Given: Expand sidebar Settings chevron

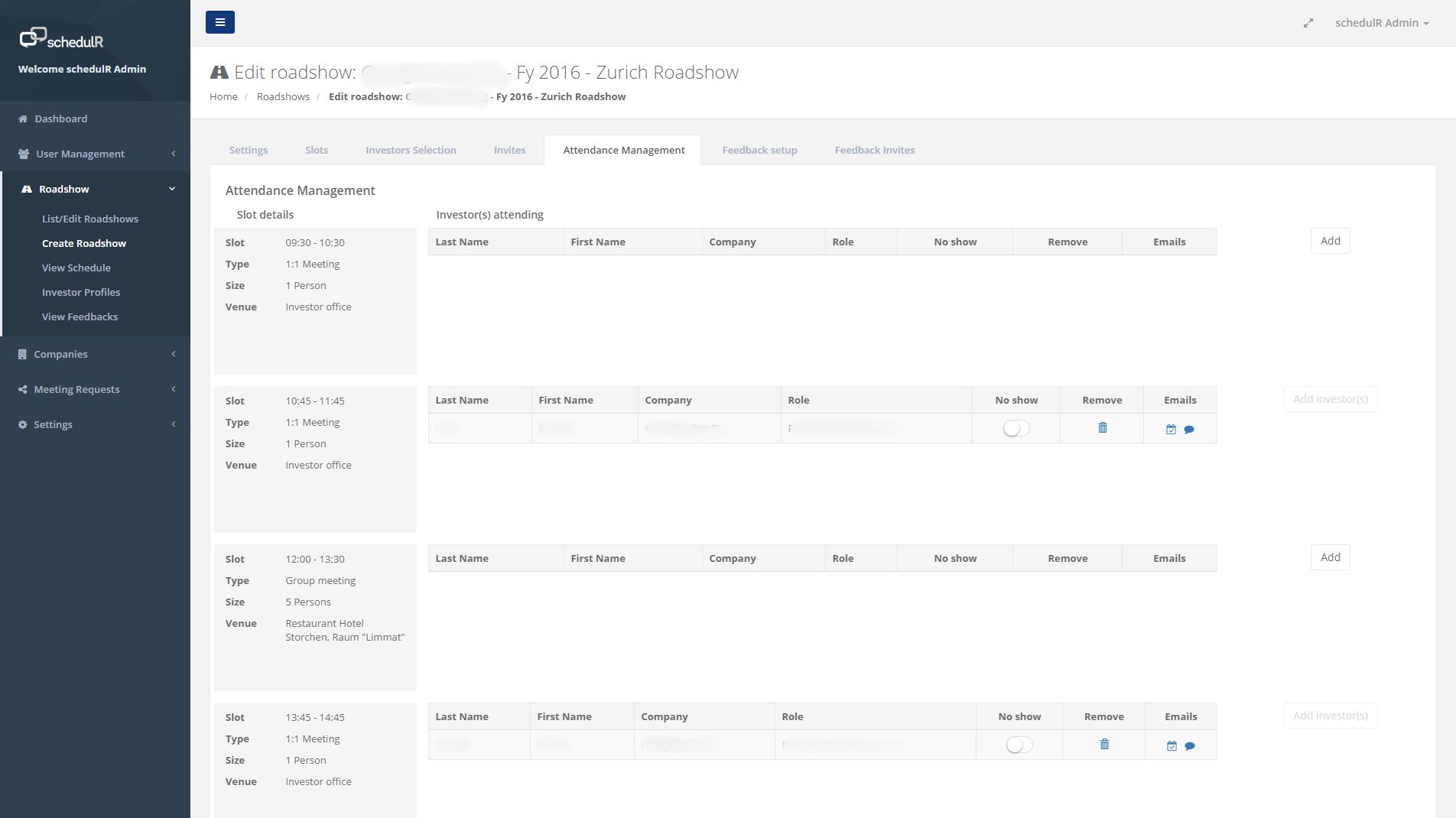Looking at the screenshot, I should 174,424.
